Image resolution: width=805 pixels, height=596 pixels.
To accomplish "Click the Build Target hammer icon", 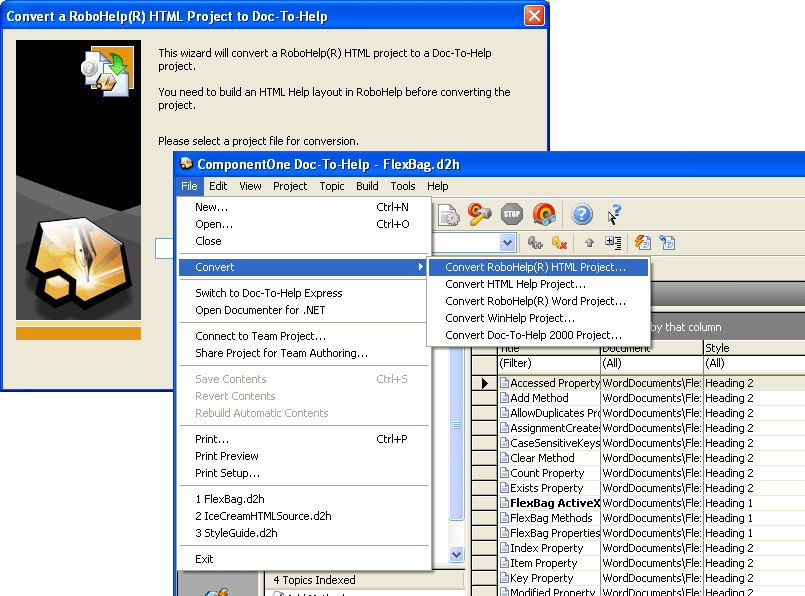I will tap(480, 214).
